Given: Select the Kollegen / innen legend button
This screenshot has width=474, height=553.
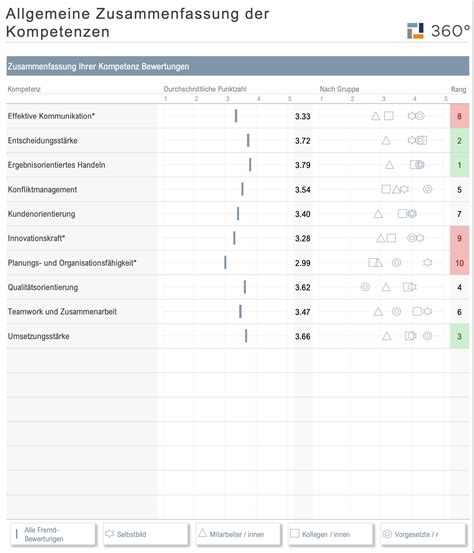Looking at the screenshot, I should pos(331,534).
